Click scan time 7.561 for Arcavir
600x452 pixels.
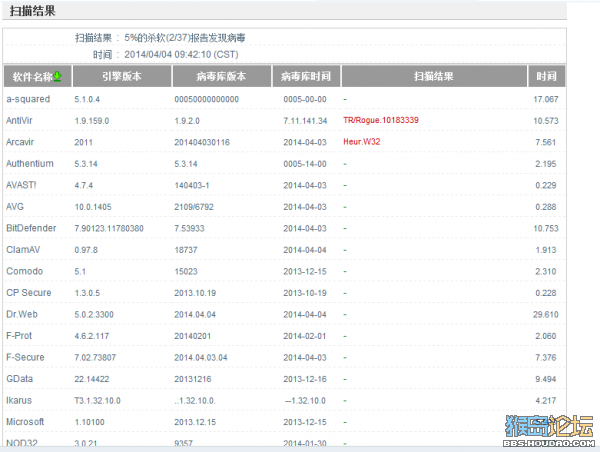pyautogui.click(x=546, y=142)
